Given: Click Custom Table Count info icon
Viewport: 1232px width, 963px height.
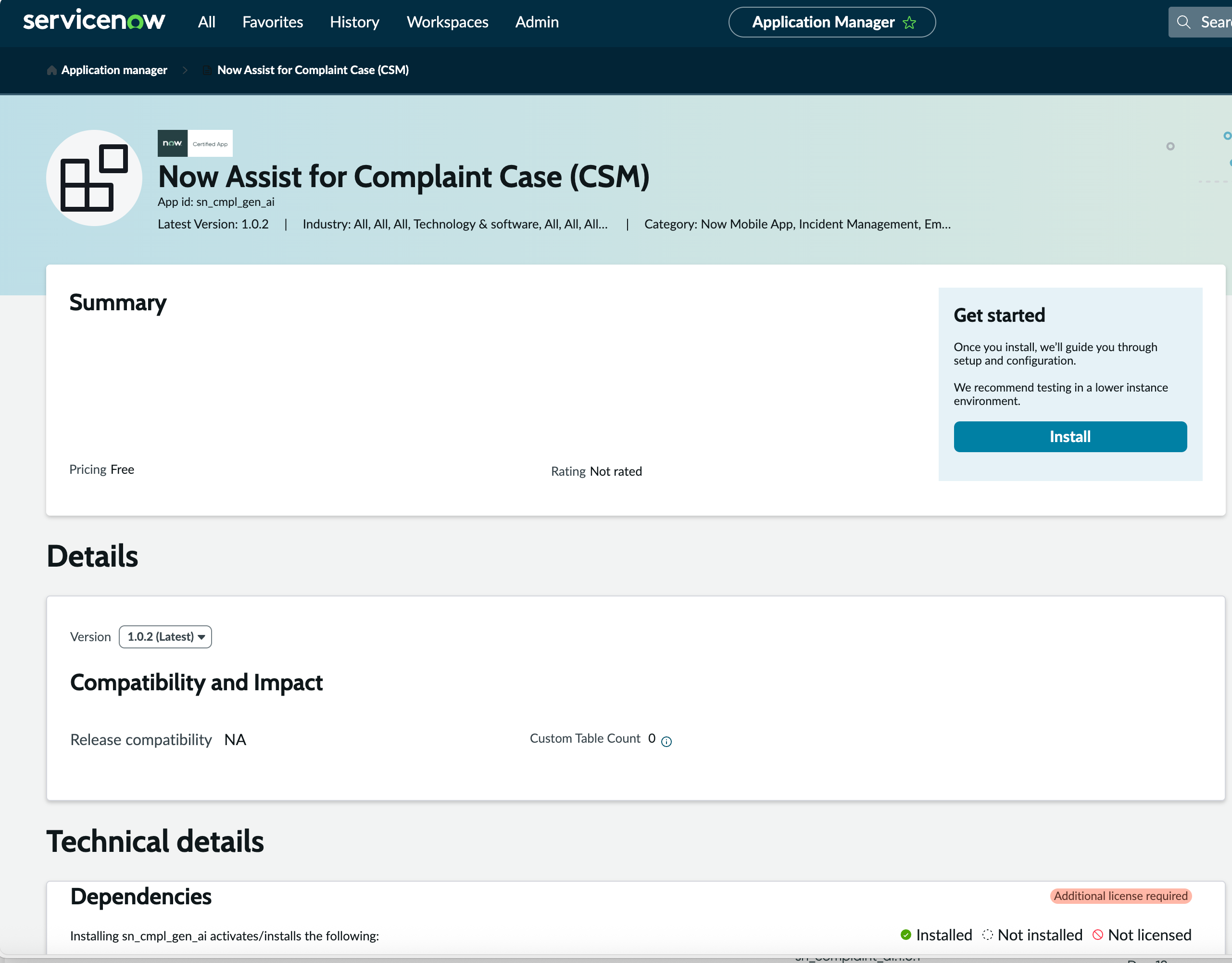Looking at the screenshot, I should click(x=666, y=741).
